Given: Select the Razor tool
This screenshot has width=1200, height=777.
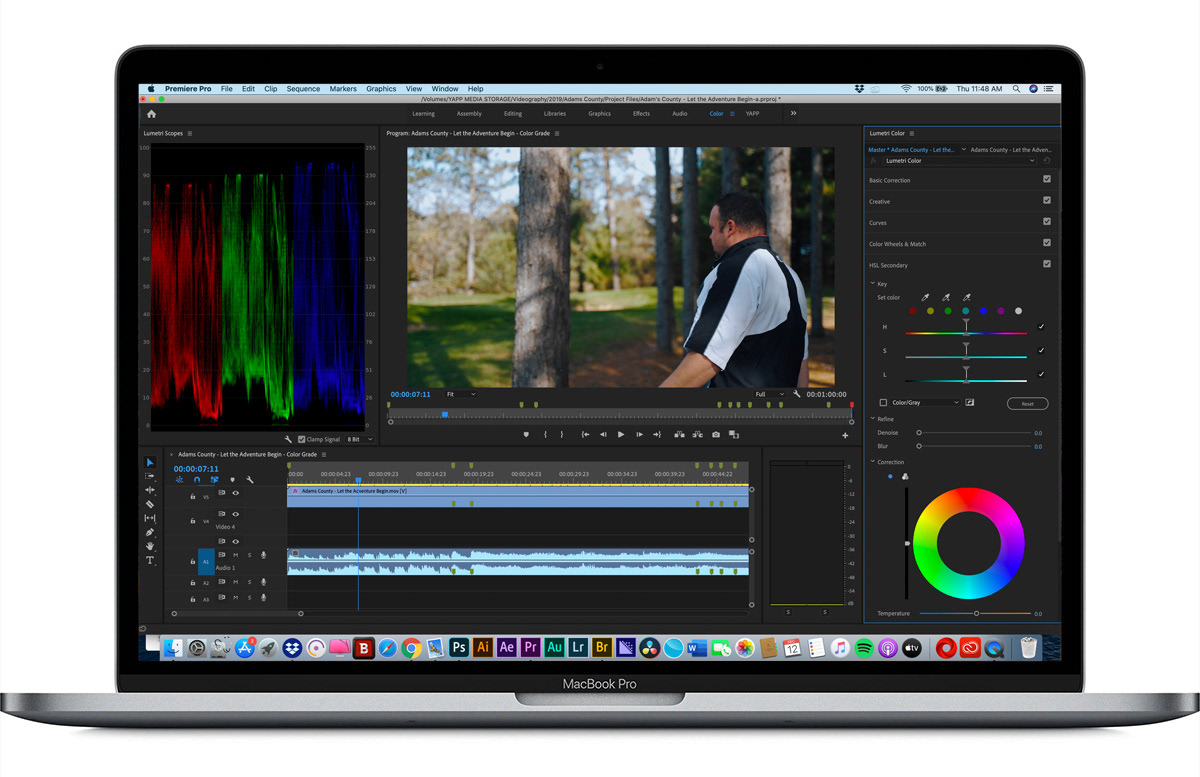Looking at the screenshot, I should pyautogui.click(x=150, y=504).
